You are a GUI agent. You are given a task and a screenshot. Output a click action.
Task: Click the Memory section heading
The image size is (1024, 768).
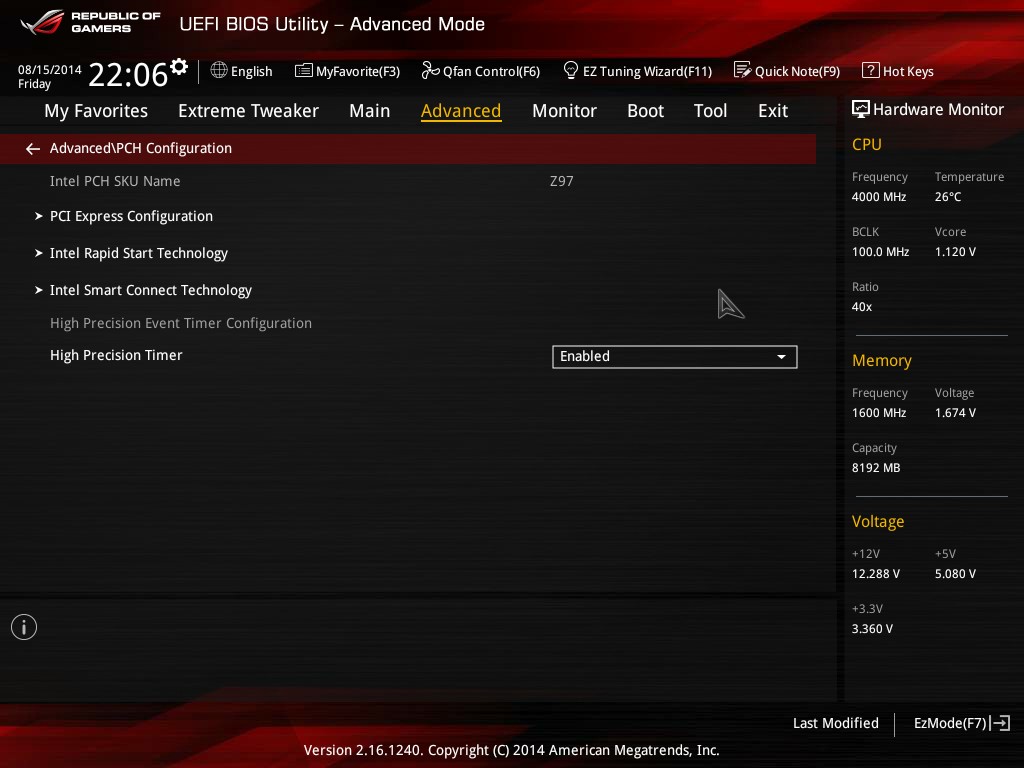click(882, 360)
